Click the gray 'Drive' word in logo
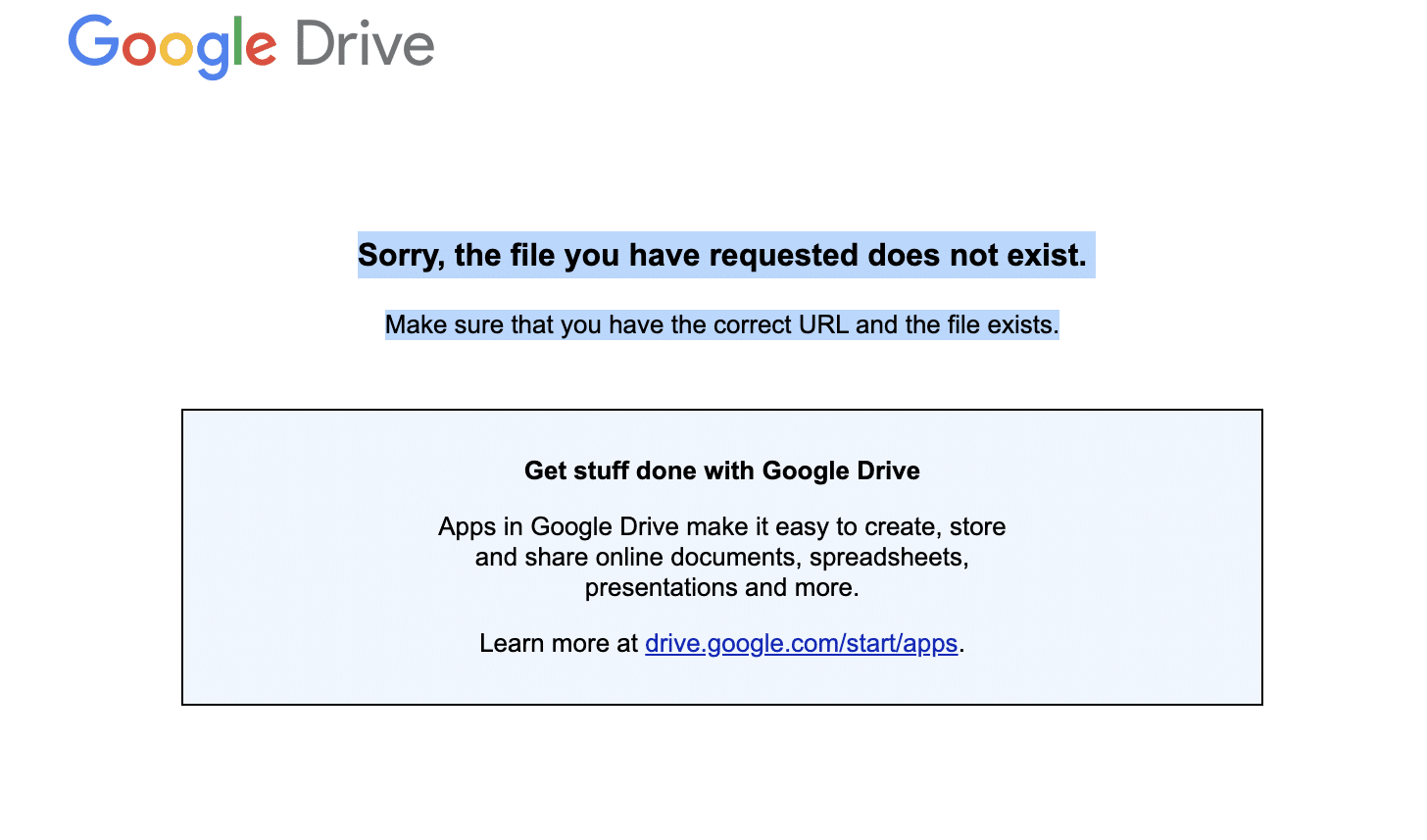 [x=365, y=45]
